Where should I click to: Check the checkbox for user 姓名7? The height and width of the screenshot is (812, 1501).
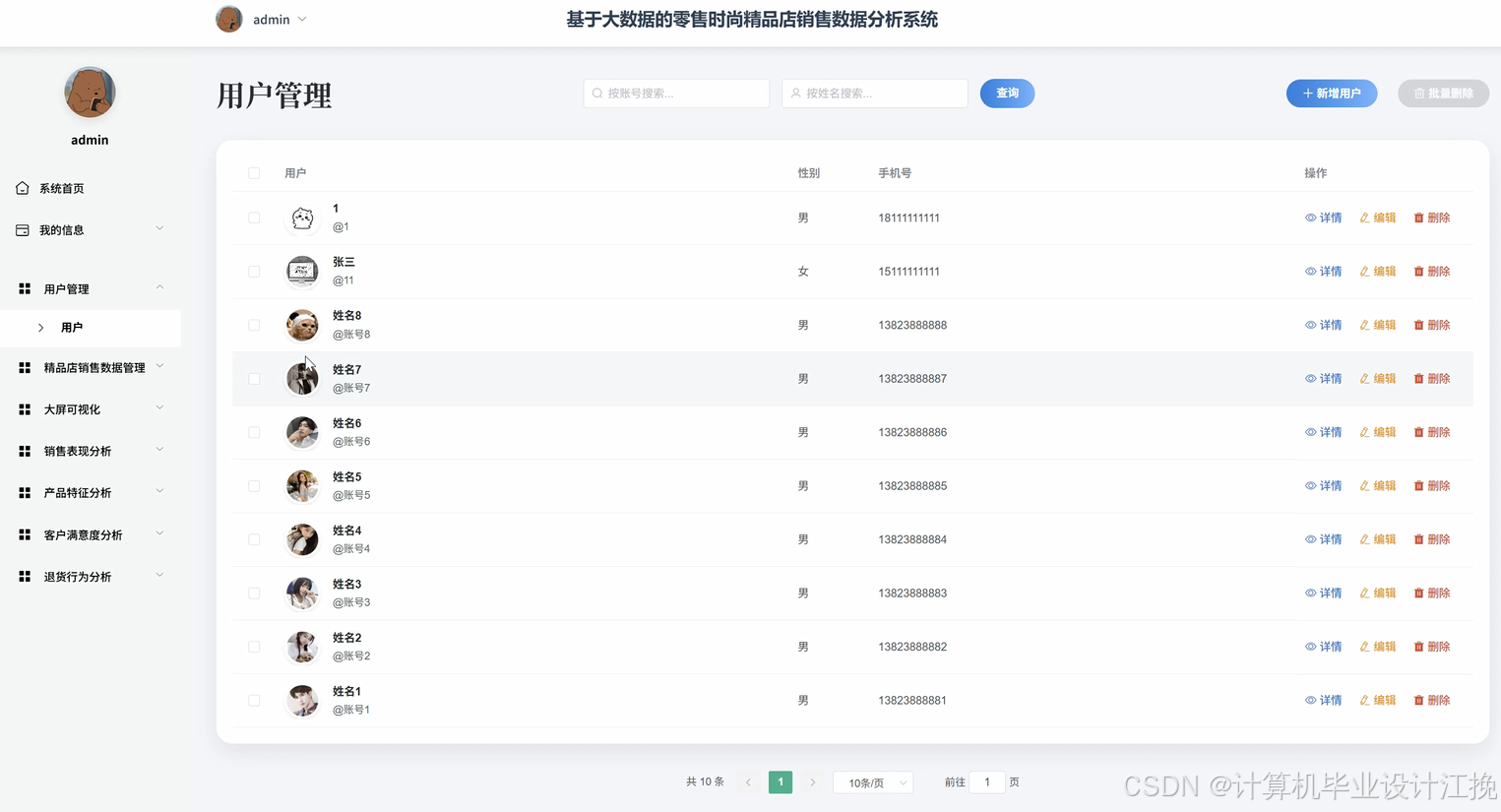(x=254, y=379)
